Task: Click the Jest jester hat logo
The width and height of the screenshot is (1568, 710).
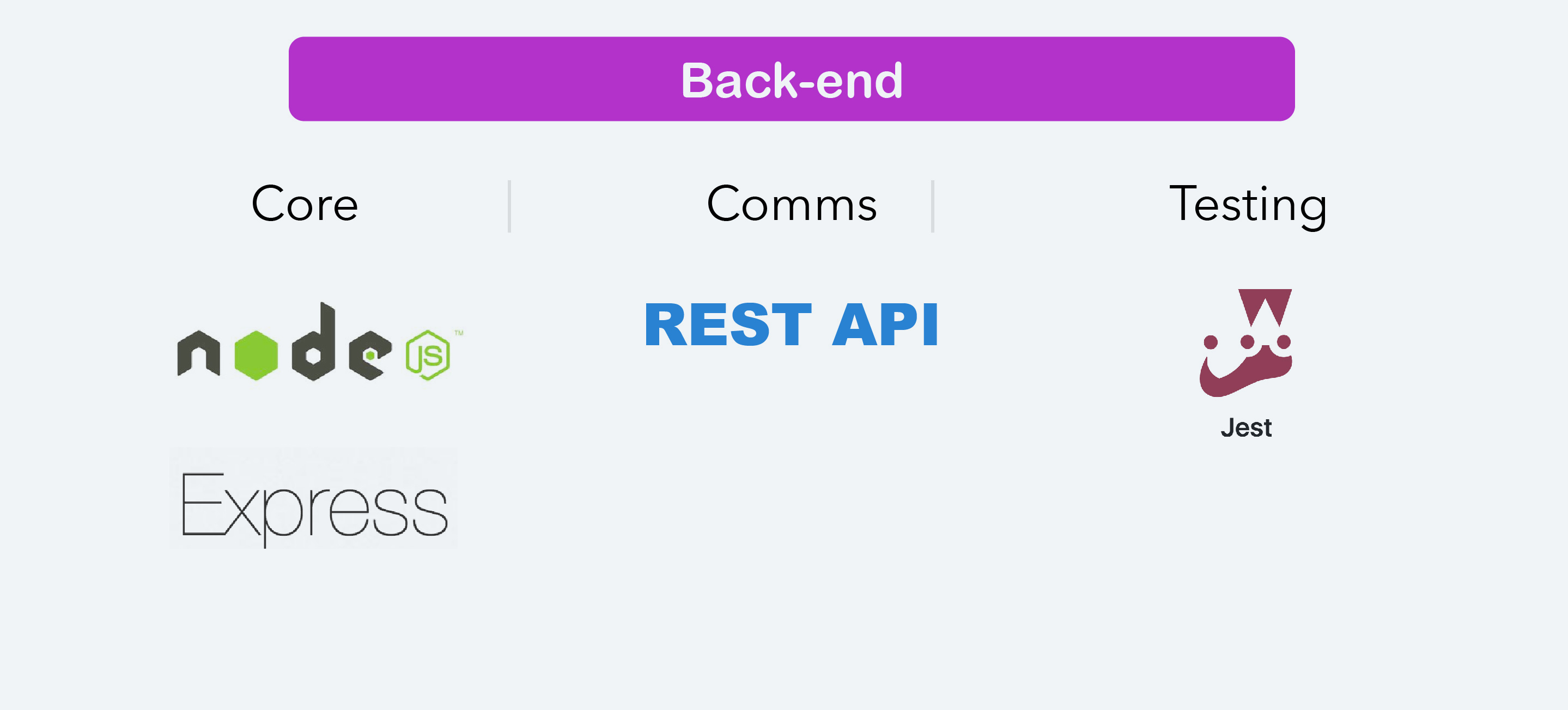Action: [1245, 343]
